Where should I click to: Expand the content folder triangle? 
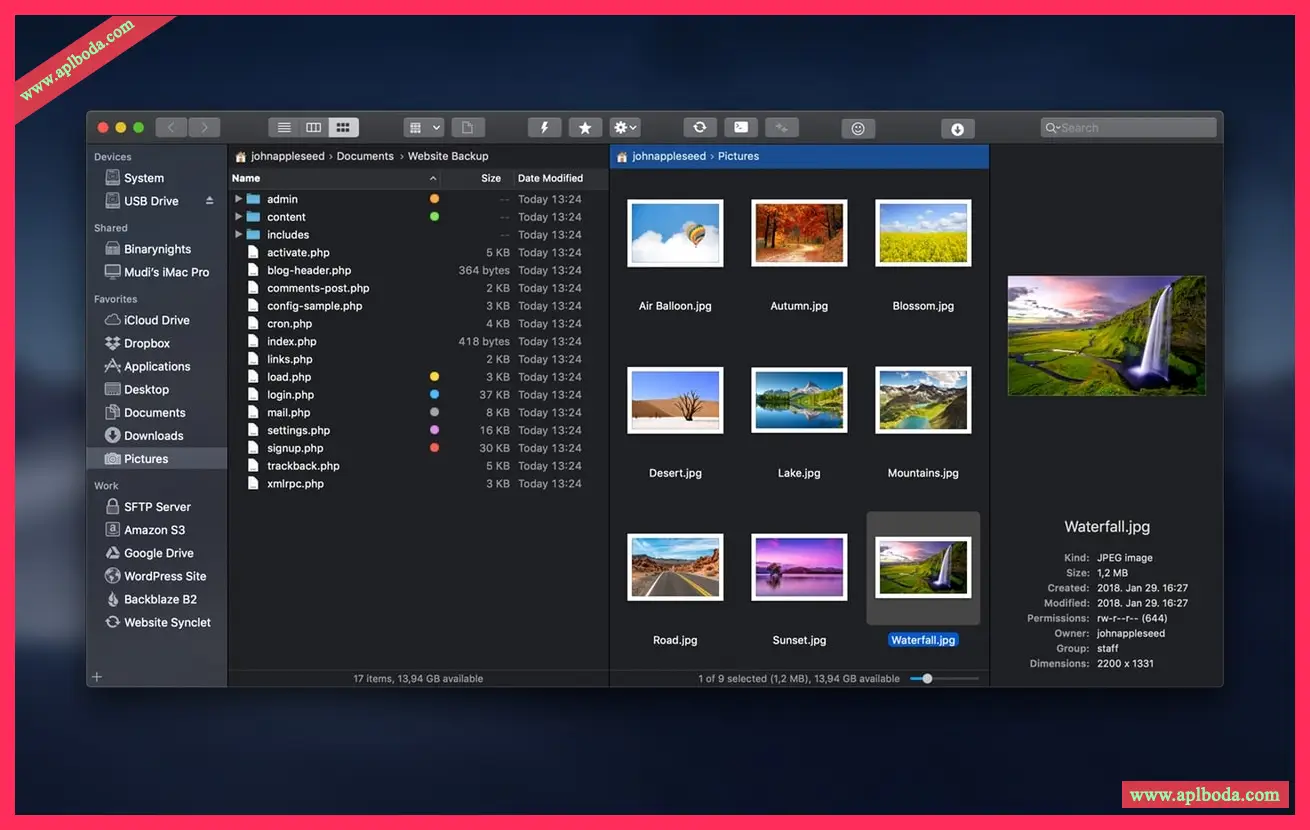[x=238, y=217]
